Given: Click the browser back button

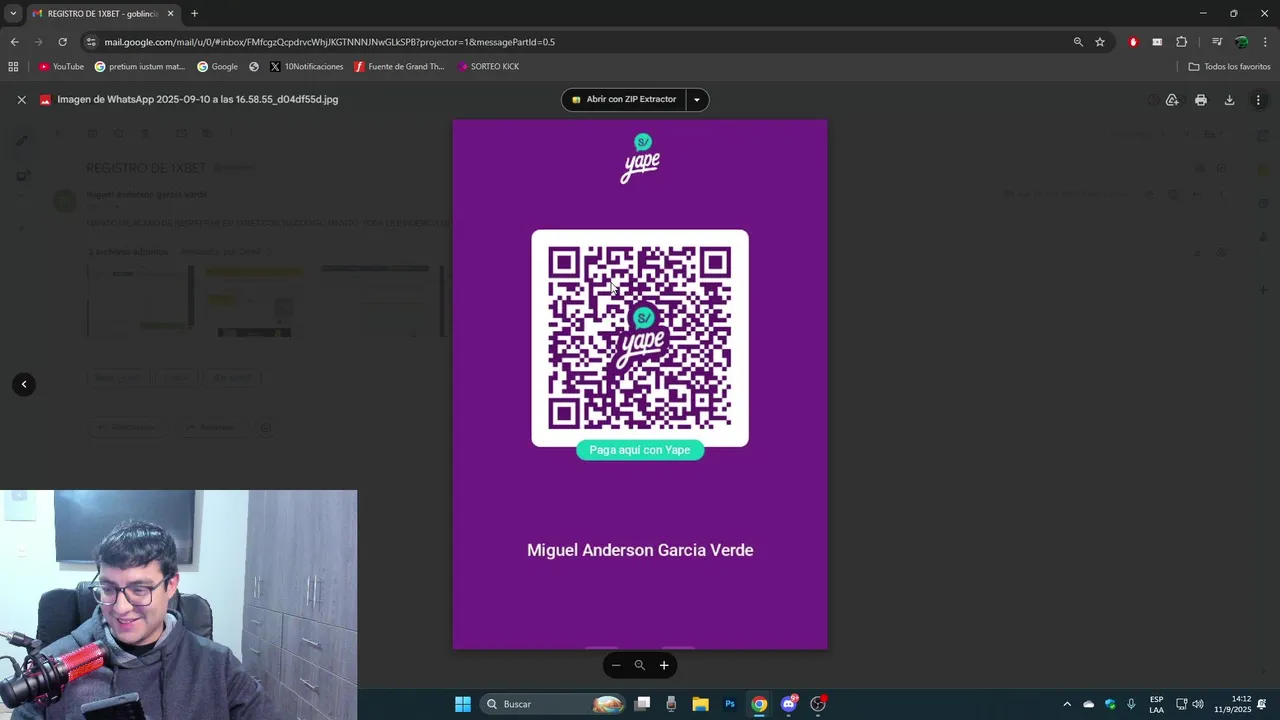Looking at the screenshot, I should coord(14,42).
